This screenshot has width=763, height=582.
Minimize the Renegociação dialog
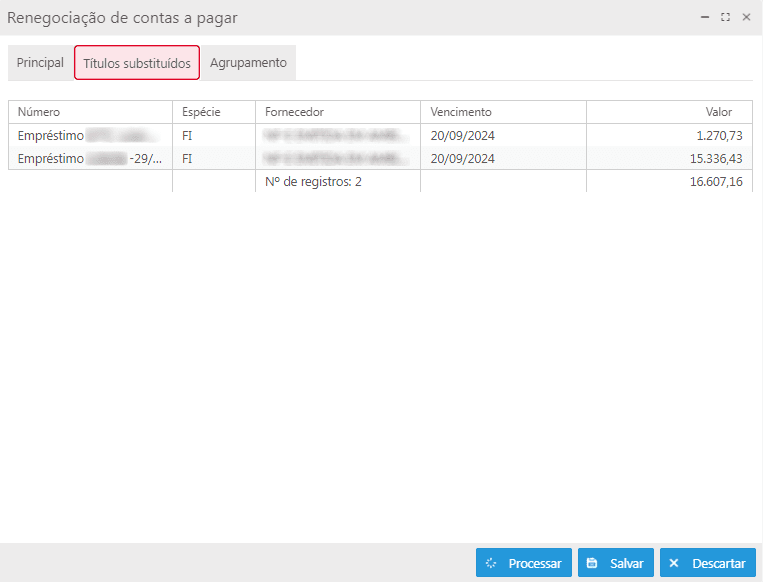[706, 17]
